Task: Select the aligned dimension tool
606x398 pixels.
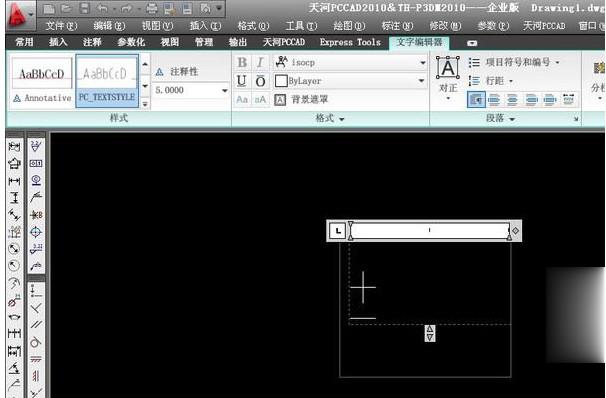Action: coord(14,215)
